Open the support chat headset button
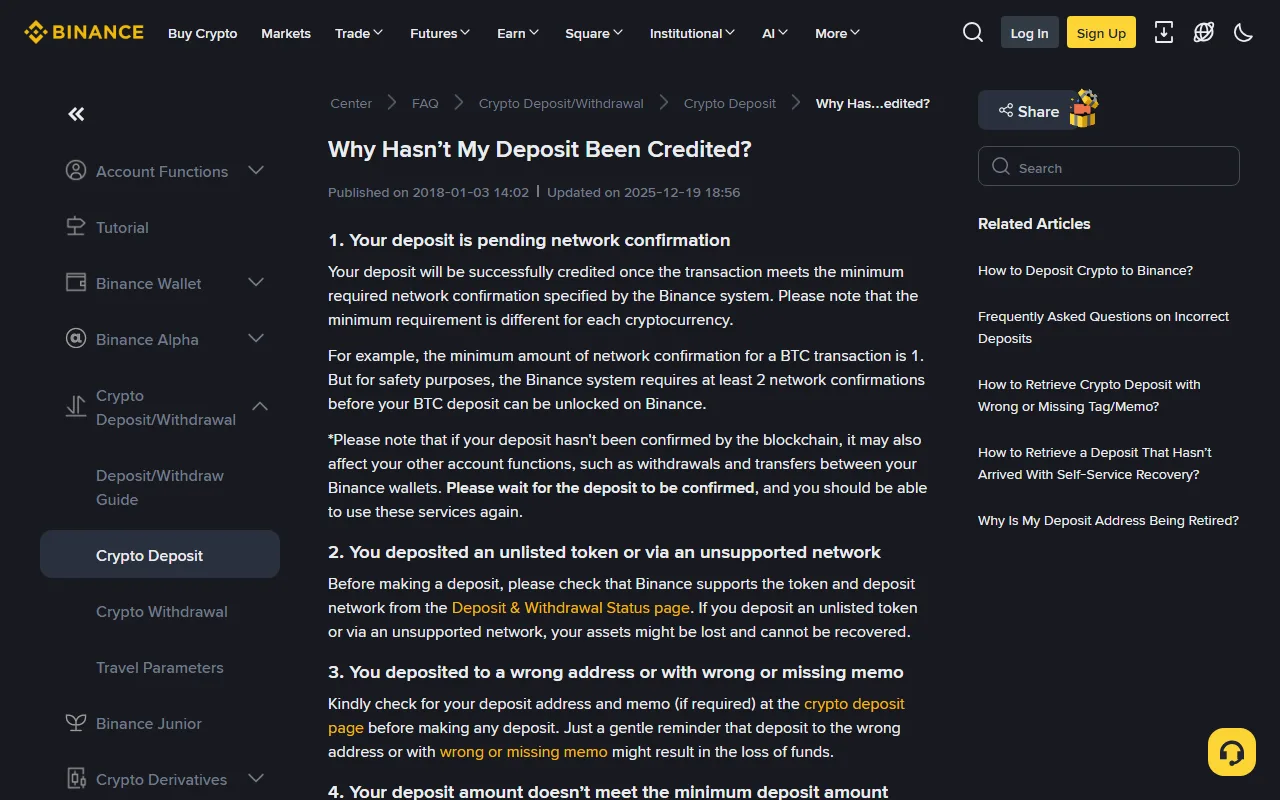This screenshot has height=800, width=1280. [x=1232, y=752]
